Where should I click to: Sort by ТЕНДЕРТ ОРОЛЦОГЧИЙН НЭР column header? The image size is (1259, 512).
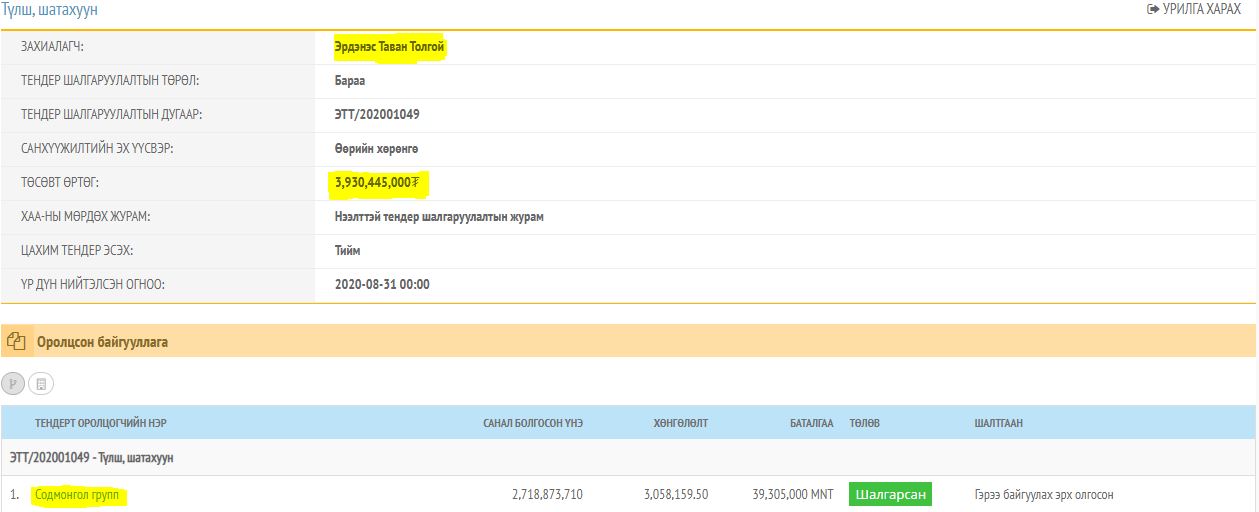pyautogui.click(x=100, y=423)
